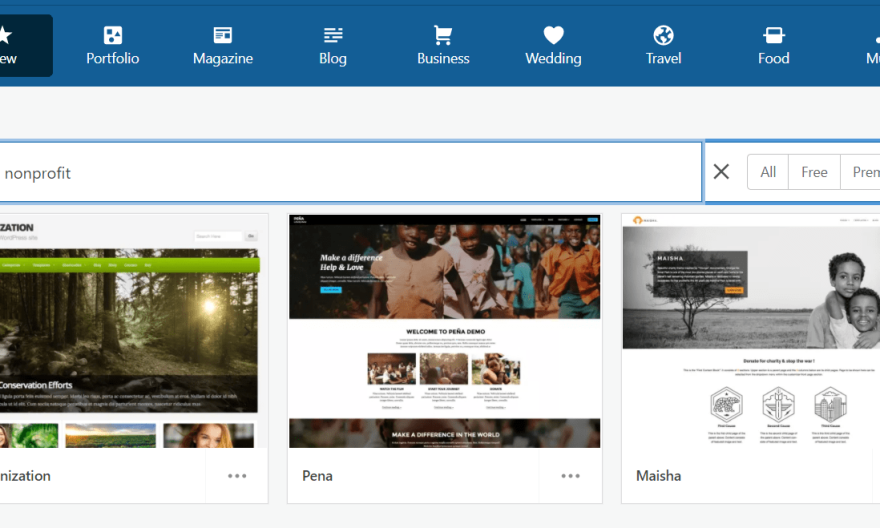Filter themes by All
The height and width of the screenshot is (528, 880).
pos(768,172)
